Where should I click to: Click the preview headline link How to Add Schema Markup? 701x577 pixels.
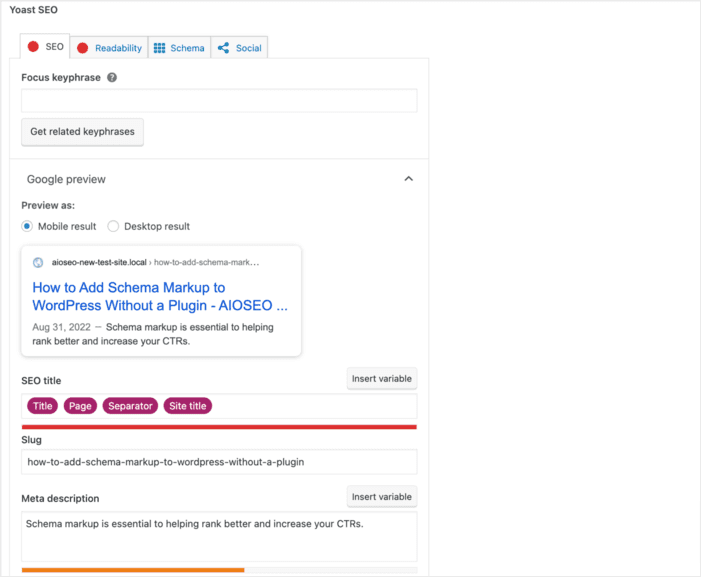(x=160, y=296)
